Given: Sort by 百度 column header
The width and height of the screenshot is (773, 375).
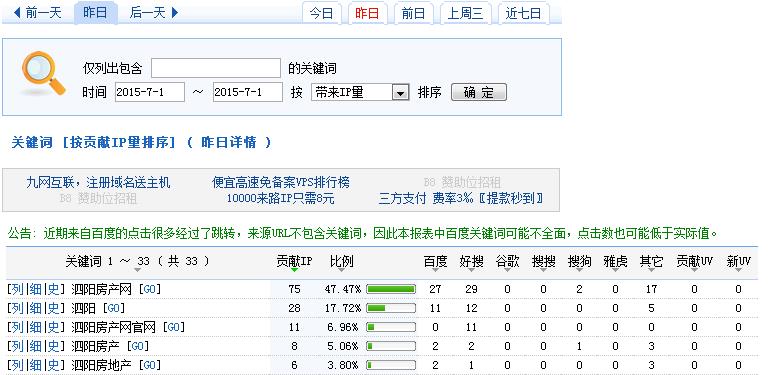Looking at the screenshot, I should click(435, 262).
